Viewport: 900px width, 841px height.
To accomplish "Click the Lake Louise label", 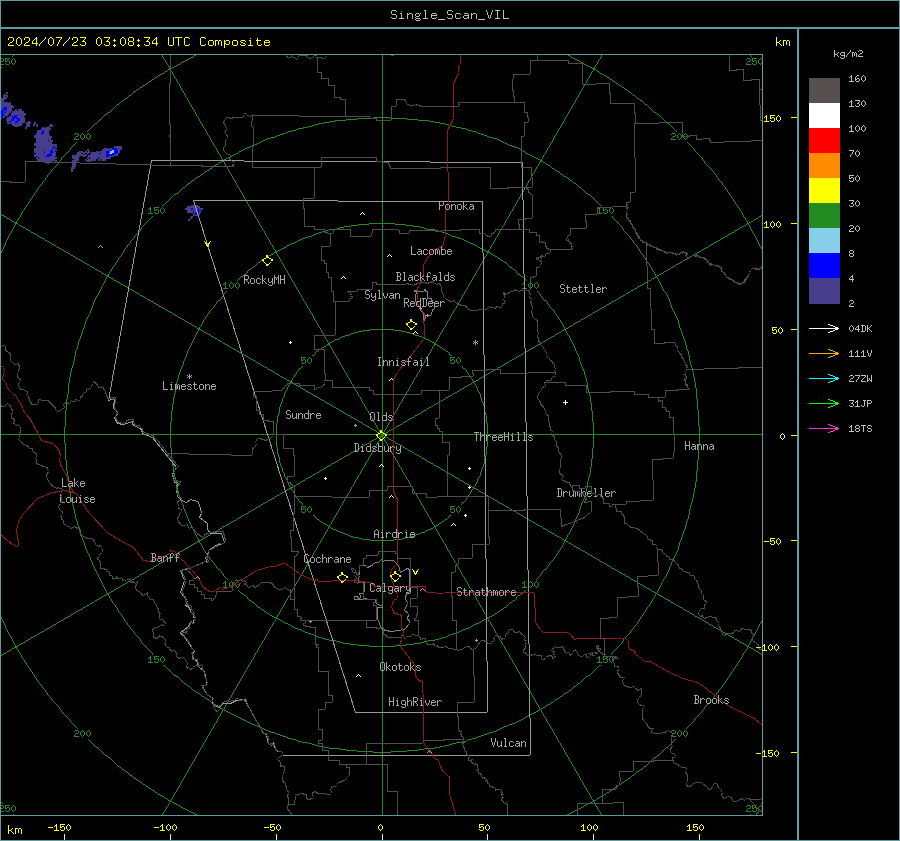I will (x=77, y=491).
